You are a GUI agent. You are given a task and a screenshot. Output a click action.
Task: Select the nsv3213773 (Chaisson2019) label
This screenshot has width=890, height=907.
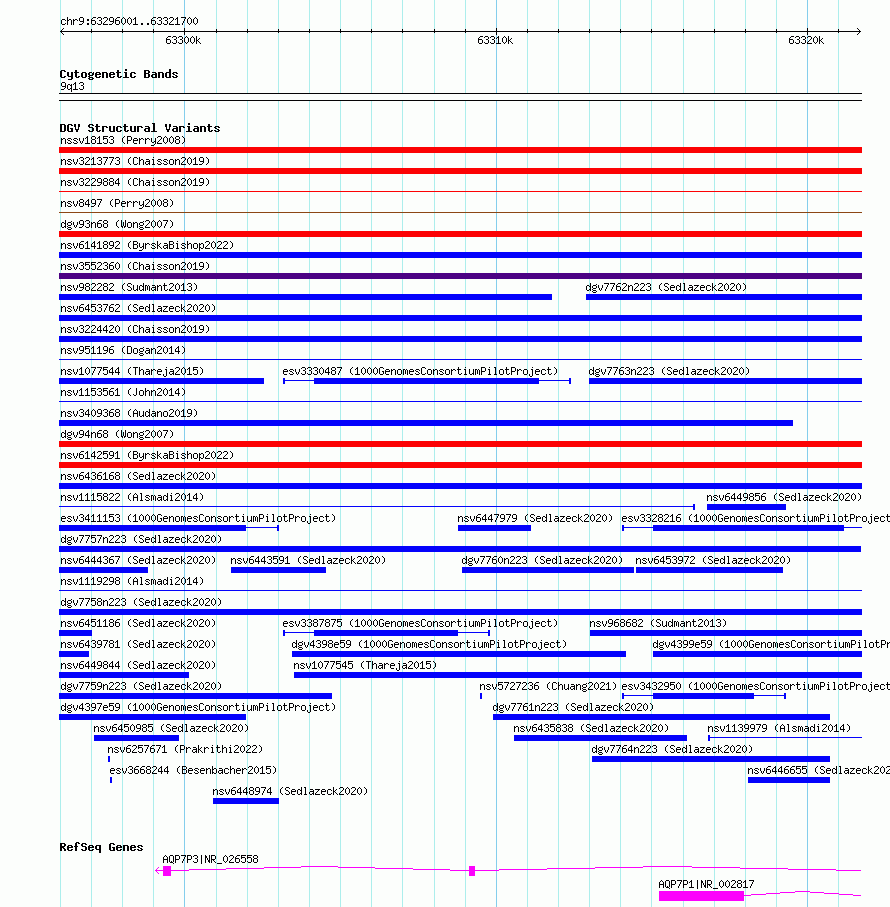click(135, 161)
